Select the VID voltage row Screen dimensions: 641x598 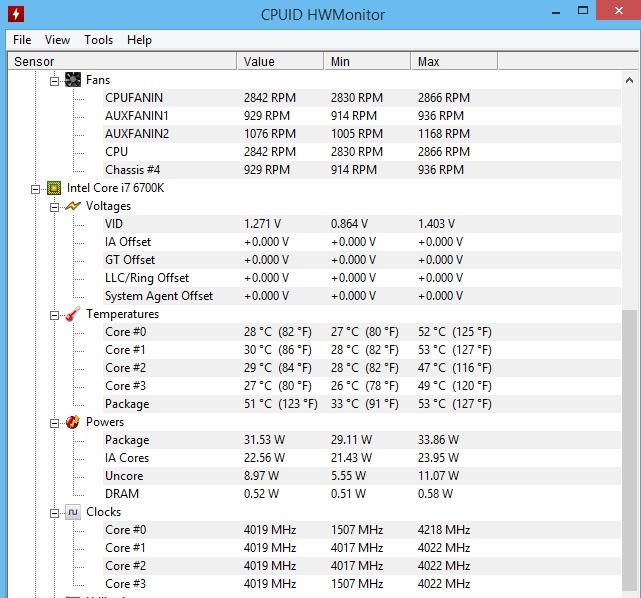tap(362, 224)
